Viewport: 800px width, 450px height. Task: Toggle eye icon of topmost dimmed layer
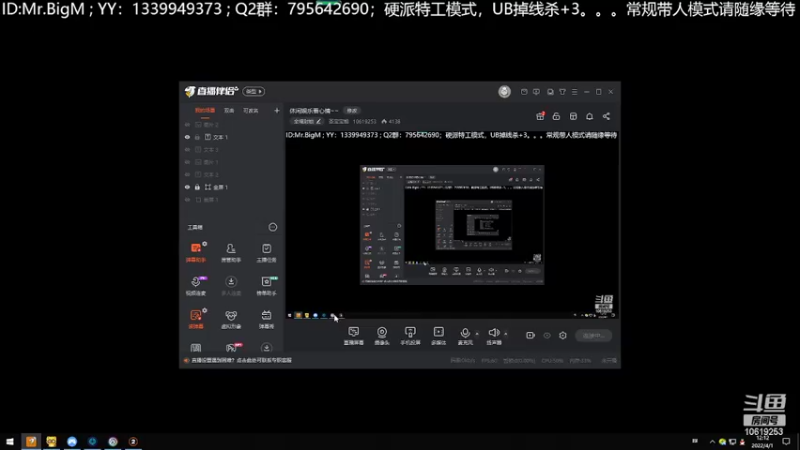tap(187, 124)
